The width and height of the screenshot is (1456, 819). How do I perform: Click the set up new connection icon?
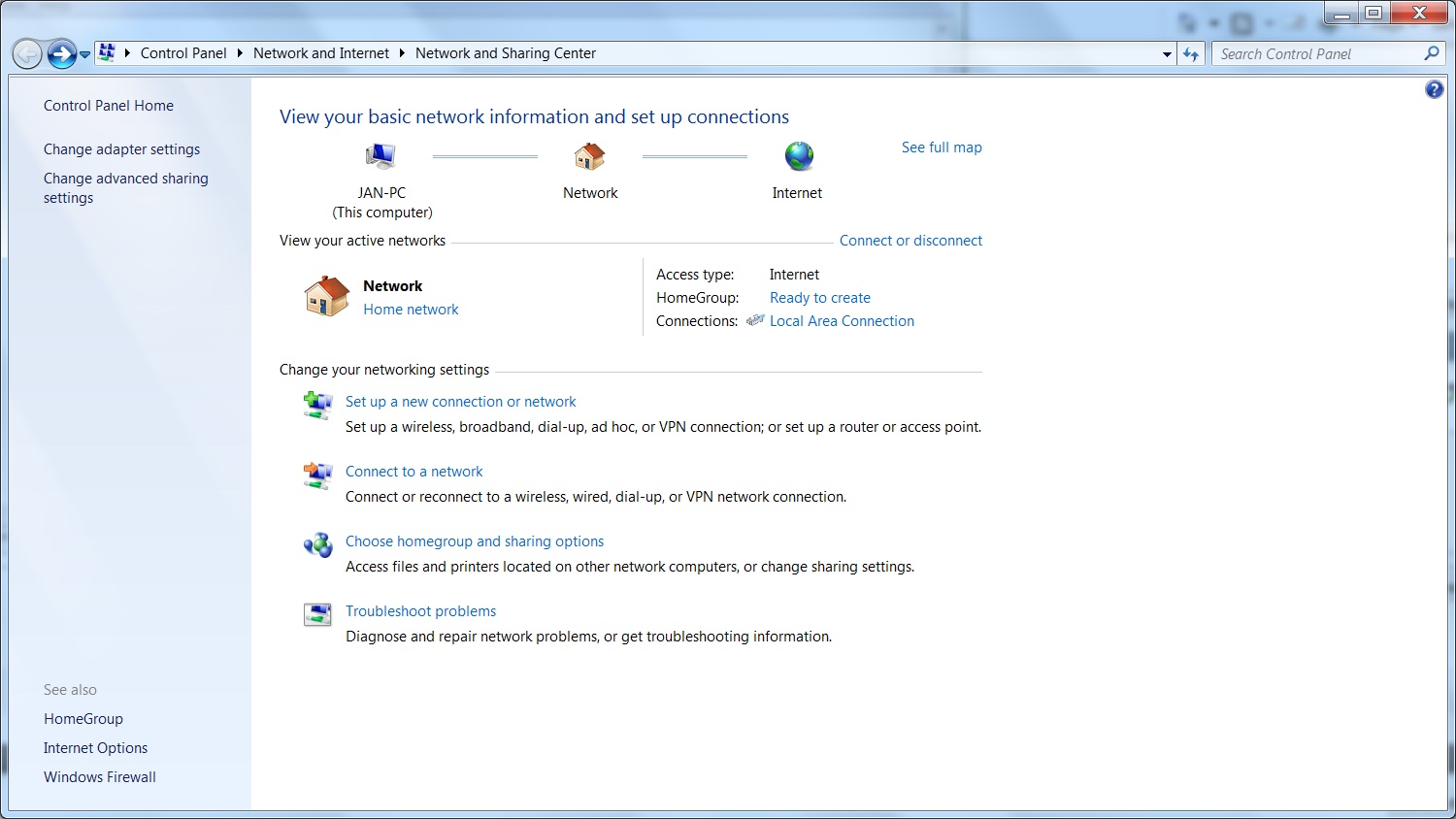click(x=317, y=405)
